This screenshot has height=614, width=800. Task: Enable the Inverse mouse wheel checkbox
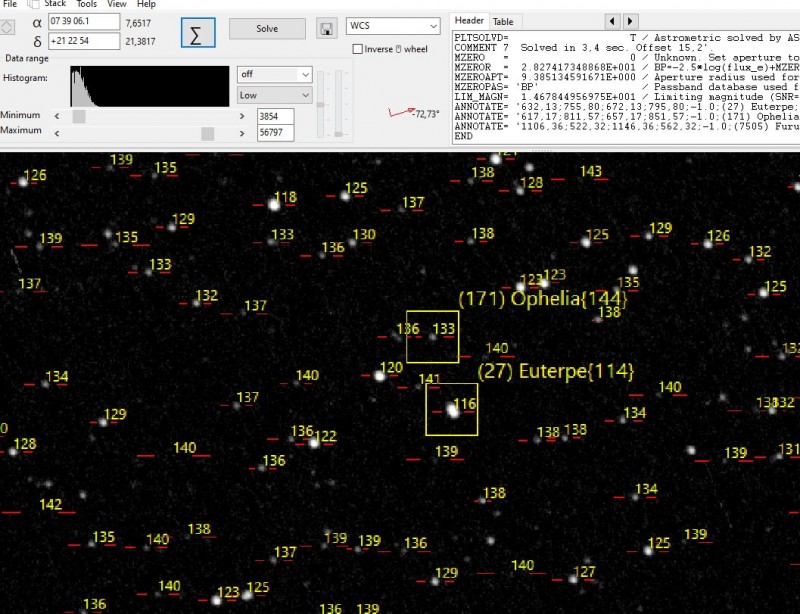point(358,49)
